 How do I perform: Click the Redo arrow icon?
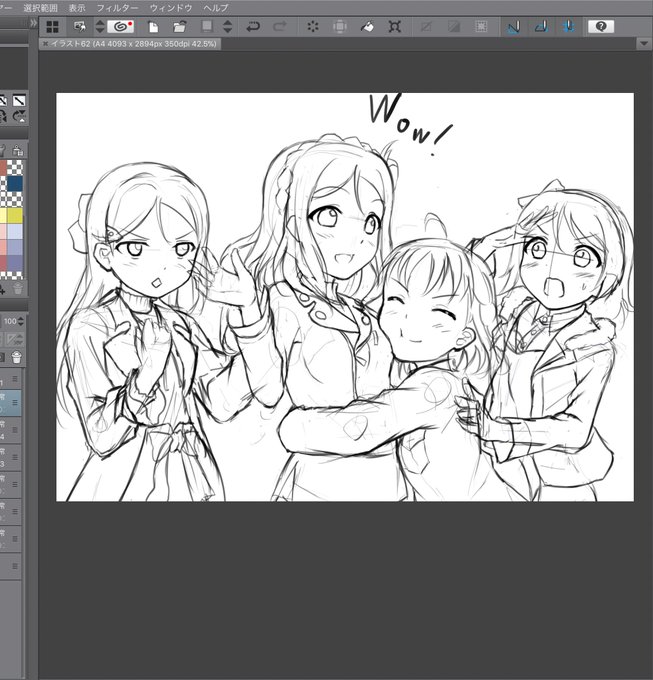280,27
